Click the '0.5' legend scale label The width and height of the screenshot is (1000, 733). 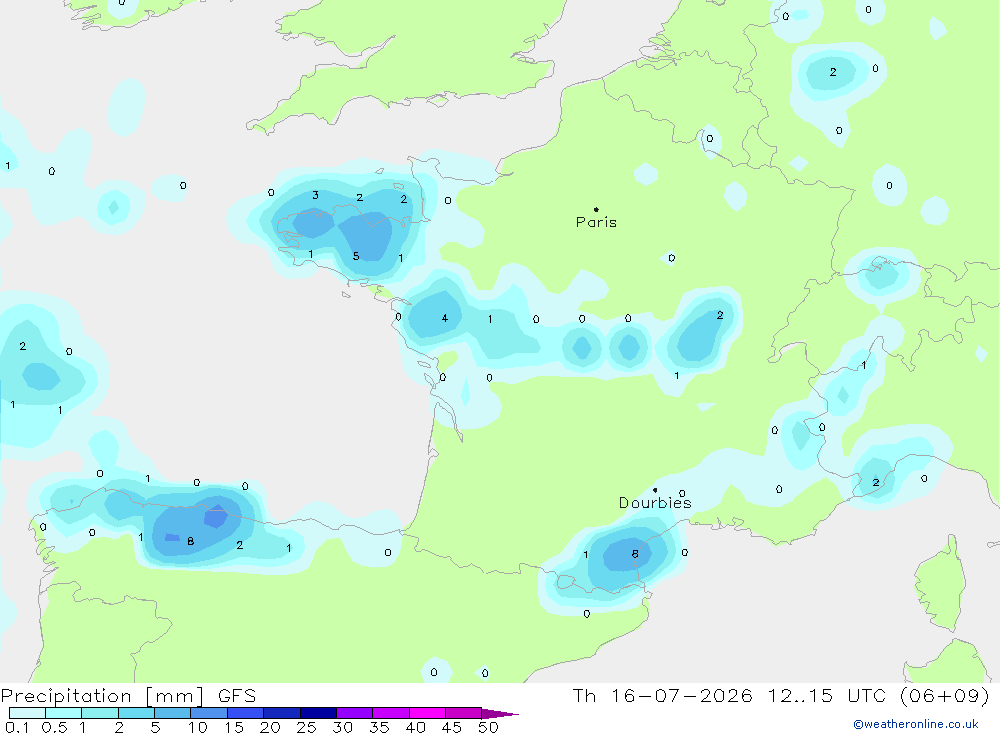(54, 727)
